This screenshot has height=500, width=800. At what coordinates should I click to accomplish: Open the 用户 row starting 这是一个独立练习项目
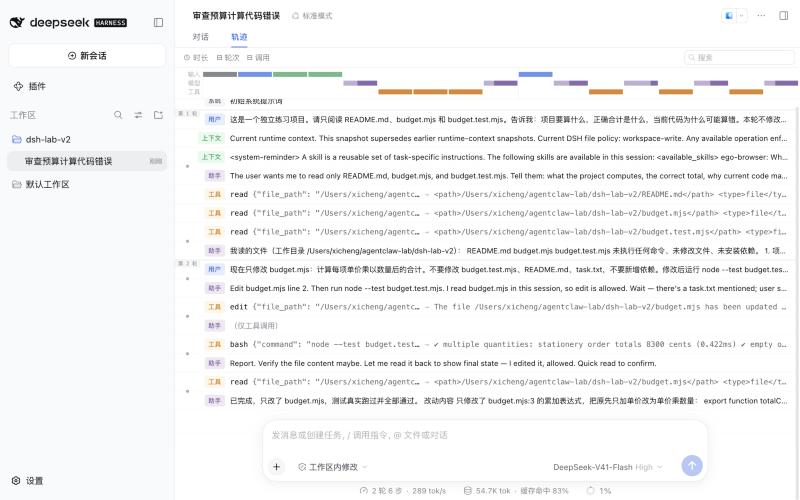pyautogui.click(x=496, y=120)
